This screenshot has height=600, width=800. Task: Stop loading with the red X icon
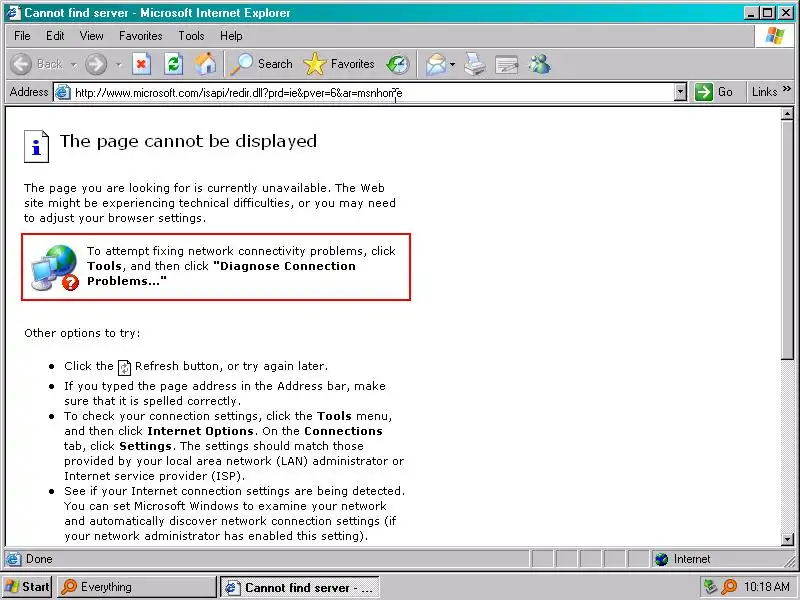point(141,64)
